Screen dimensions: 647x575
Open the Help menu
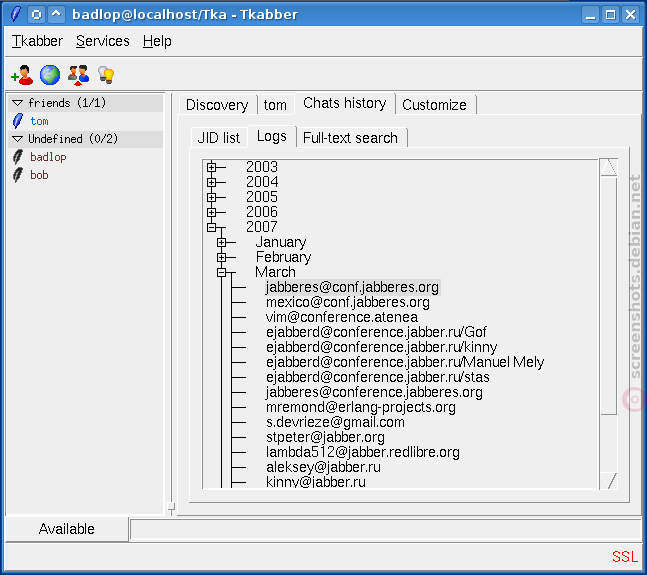coord(157,41)
